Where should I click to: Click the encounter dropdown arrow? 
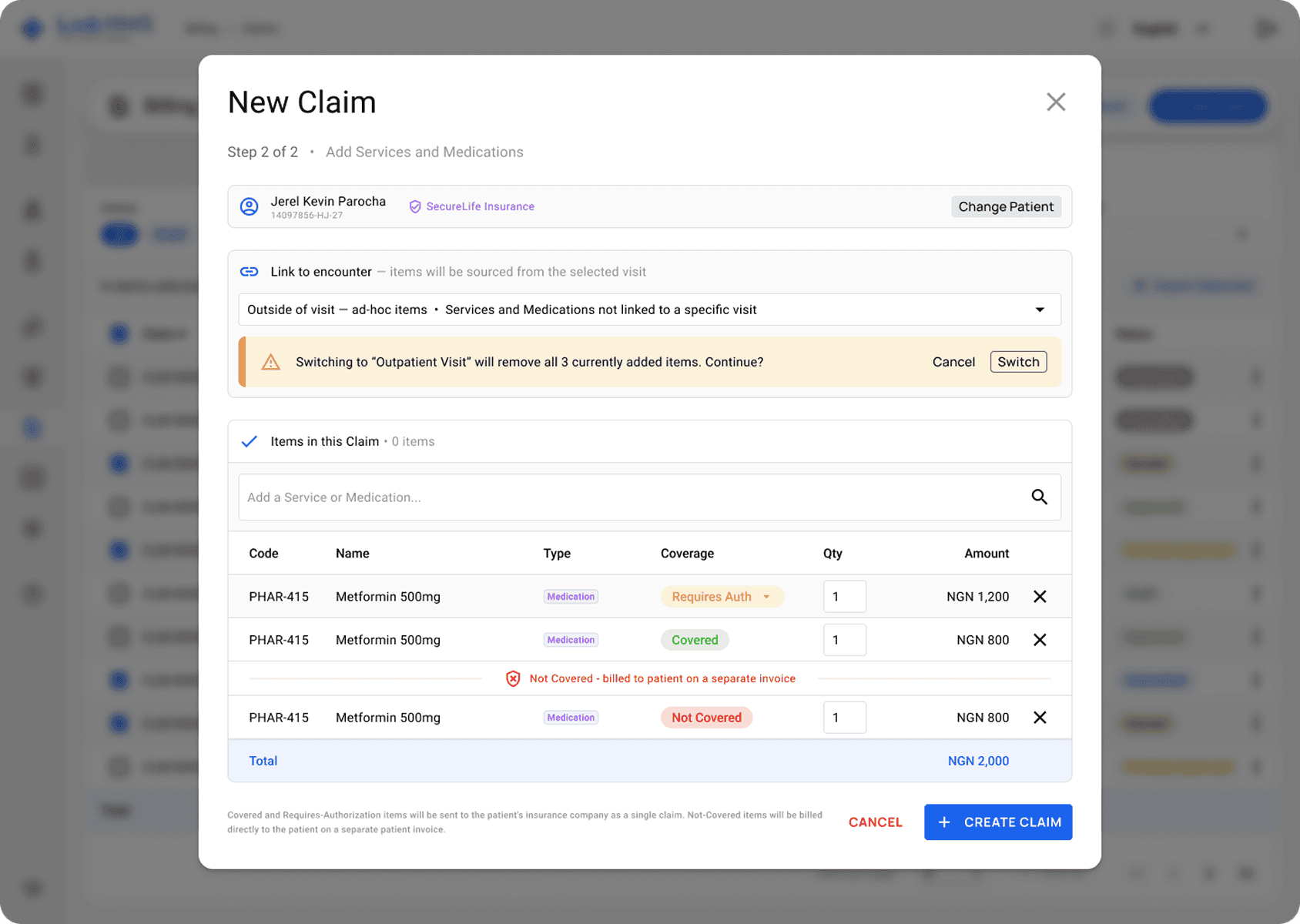pos(1040,310)
